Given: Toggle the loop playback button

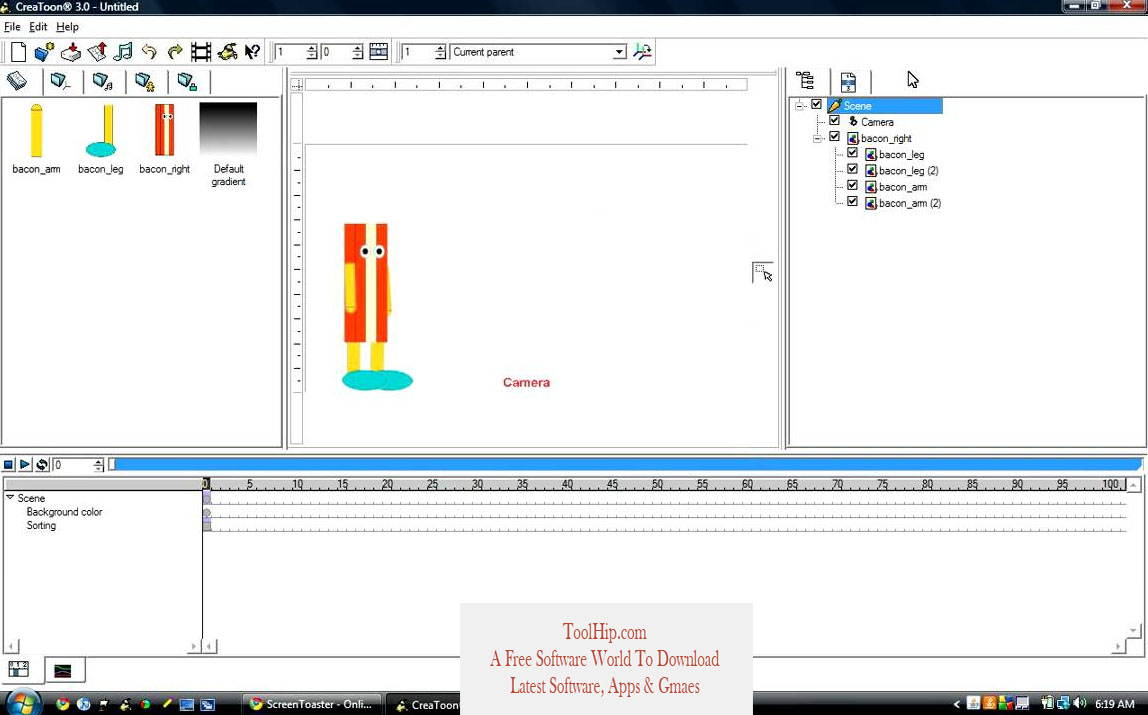Looking at the screenshot, I should pyautogui.click(x=42, y=465).
